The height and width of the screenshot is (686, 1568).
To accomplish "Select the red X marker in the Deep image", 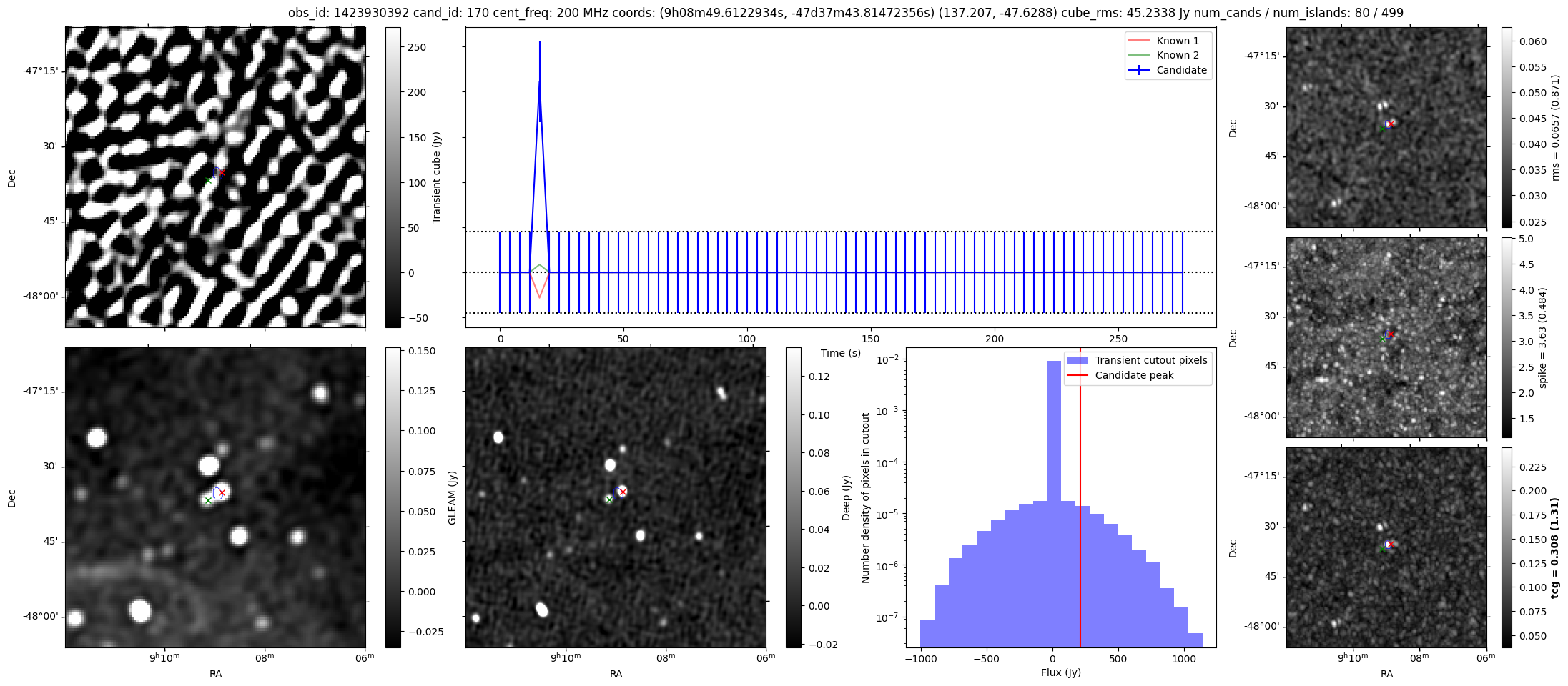I will click(623, 492).
